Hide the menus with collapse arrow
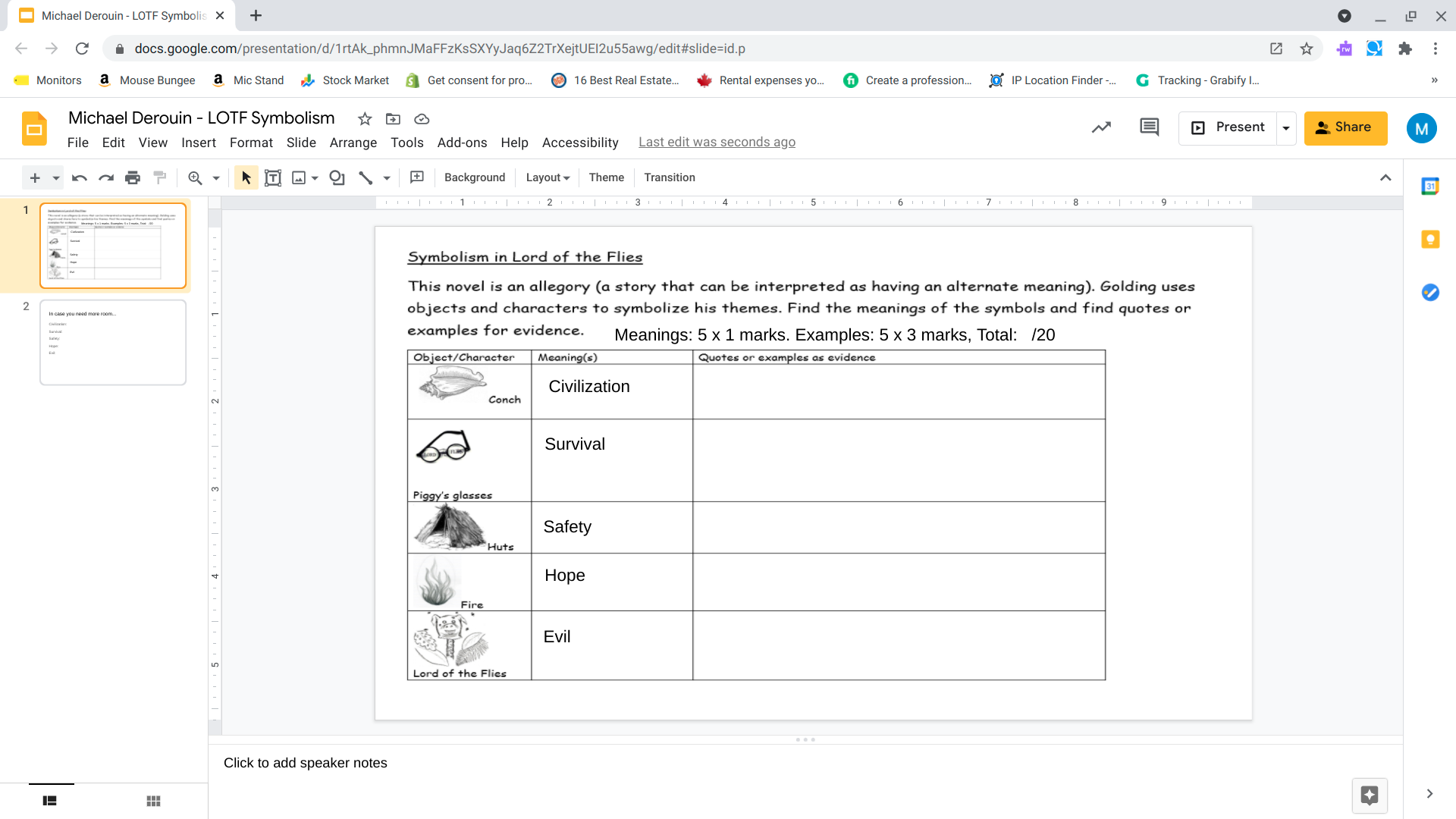Viewport: 1456px width, 819px height. tap(1385, 177)
